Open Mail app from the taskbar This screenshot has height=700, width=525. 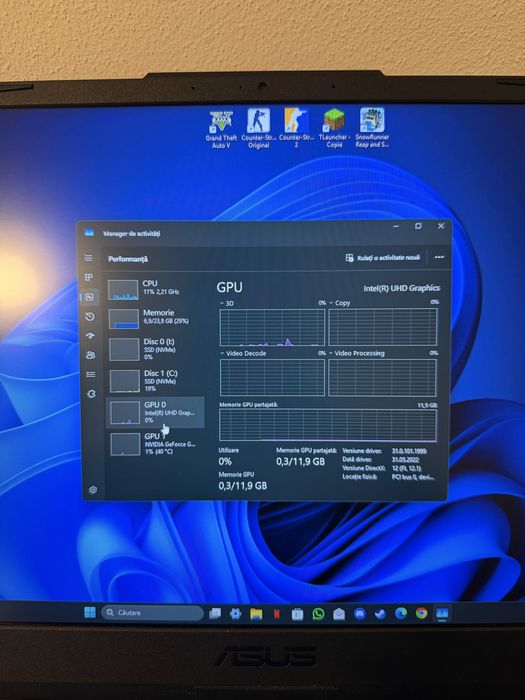(339, 614)
